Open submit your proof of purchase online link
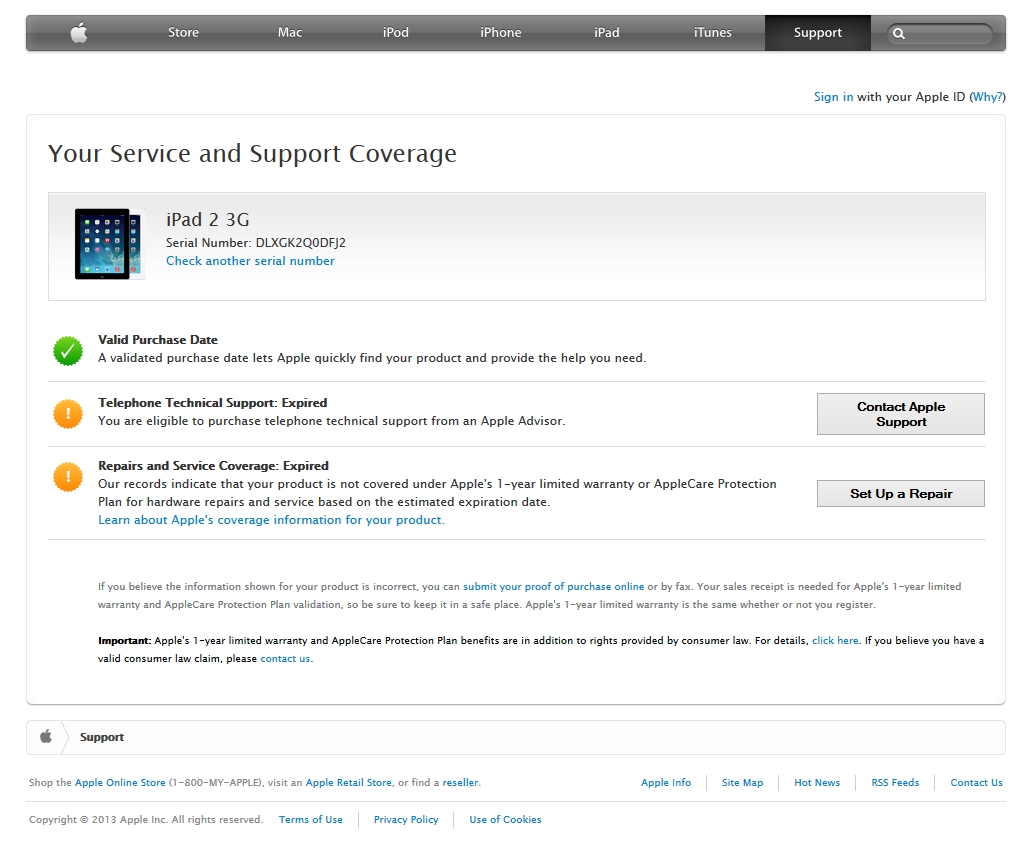The image size is (1013, 853). click(x=554, y=587)
